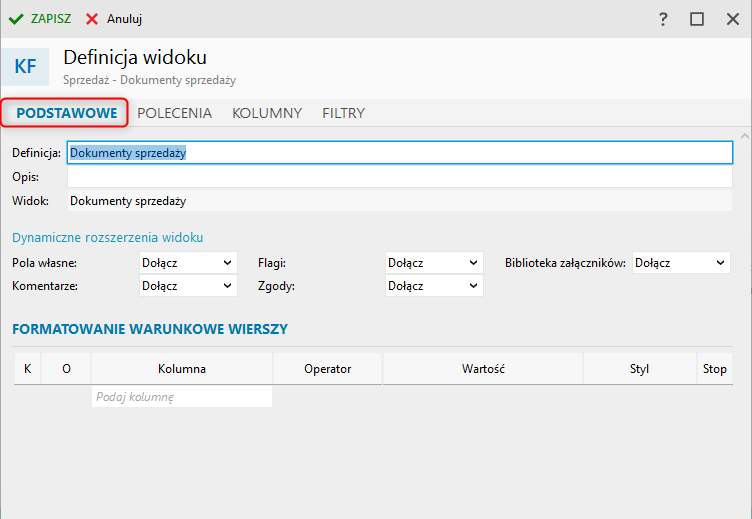
Task: Close the Definicja widoku window
Action: [x=731, y=19]
